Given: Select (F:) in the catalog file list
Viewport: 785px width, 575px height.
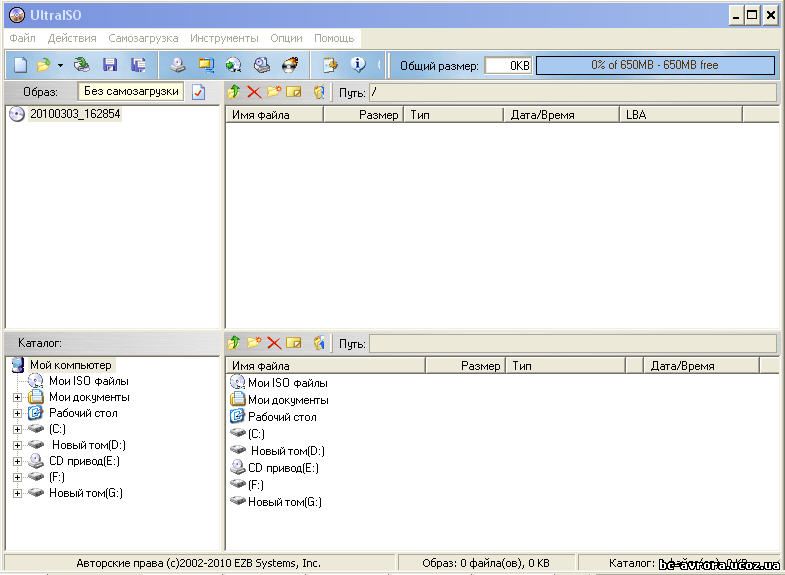Looking at the screenshot, I should 256,485.
